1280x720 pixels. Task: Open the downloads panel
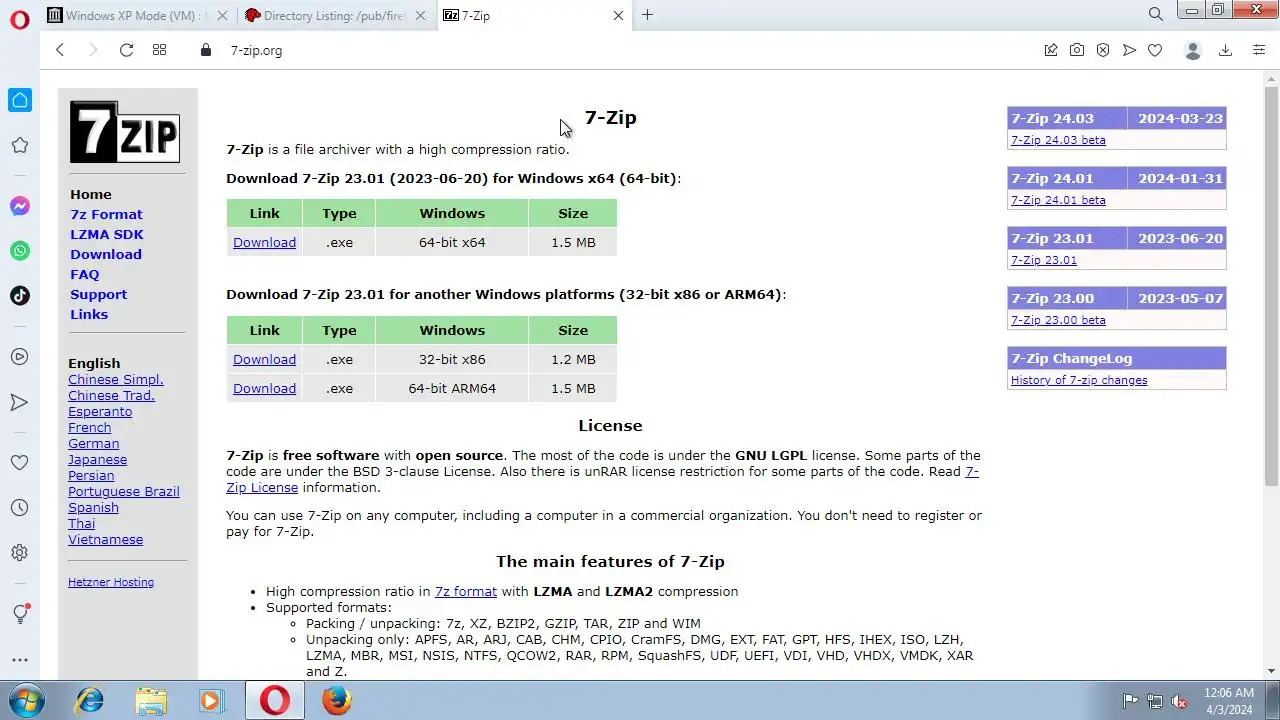(1225, 50)
